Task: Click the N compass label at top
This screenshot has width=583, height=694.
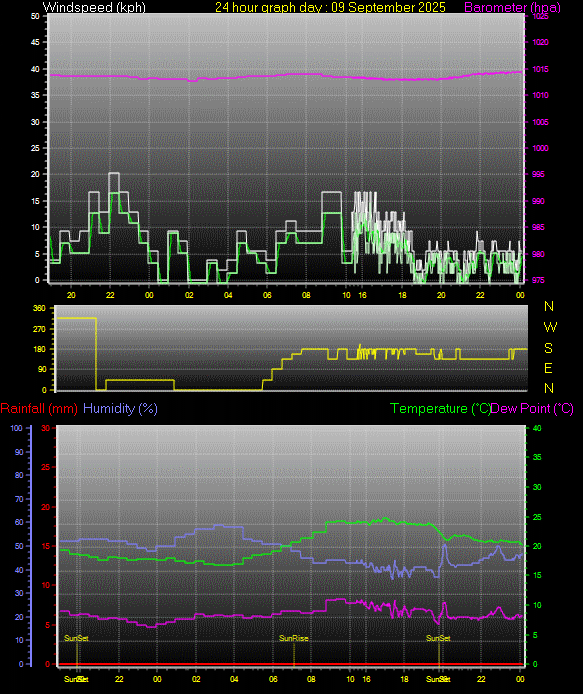Action: 549,306
